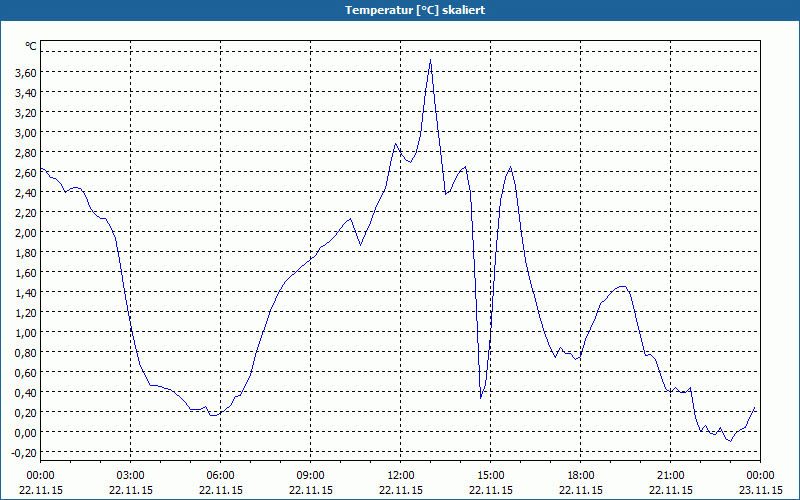800x500 pixels.
Task: Select the 2,00 y-axis value label
Action: (x=26, y=233)
